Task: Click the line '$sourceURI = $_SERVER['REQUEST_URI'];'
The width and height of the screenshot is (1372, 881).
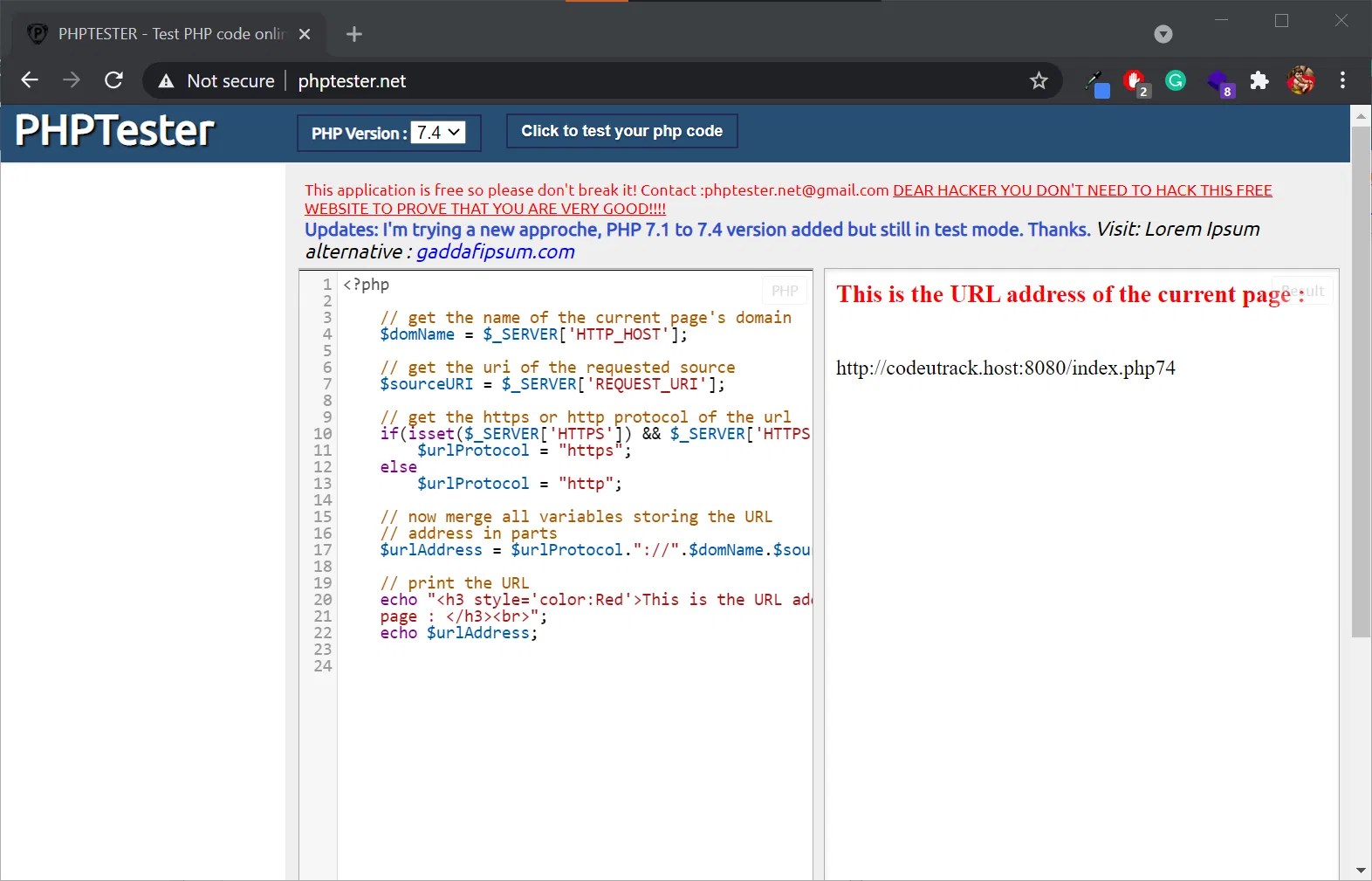Action: click(552, 384)
